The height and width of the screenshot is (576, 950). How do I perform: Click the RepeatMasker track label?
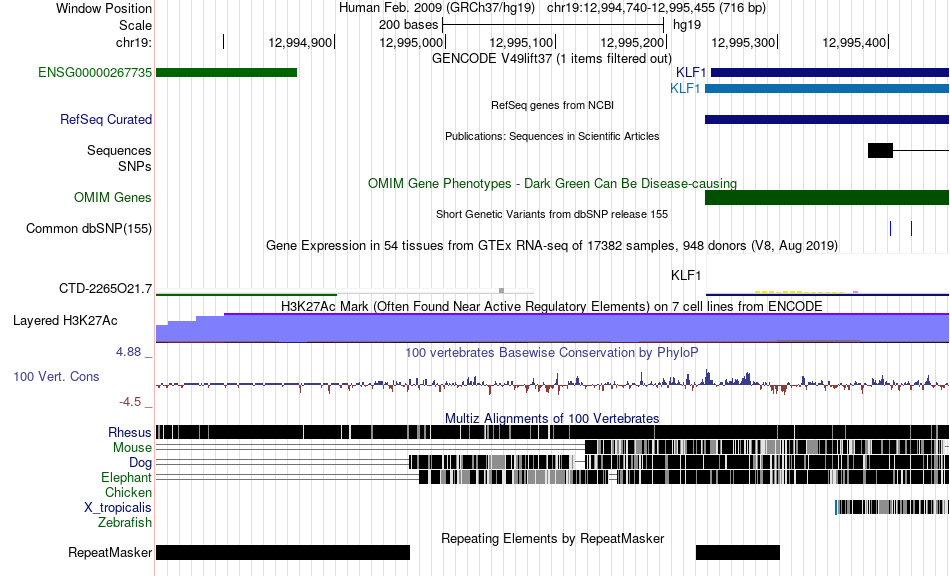[110, 552]
